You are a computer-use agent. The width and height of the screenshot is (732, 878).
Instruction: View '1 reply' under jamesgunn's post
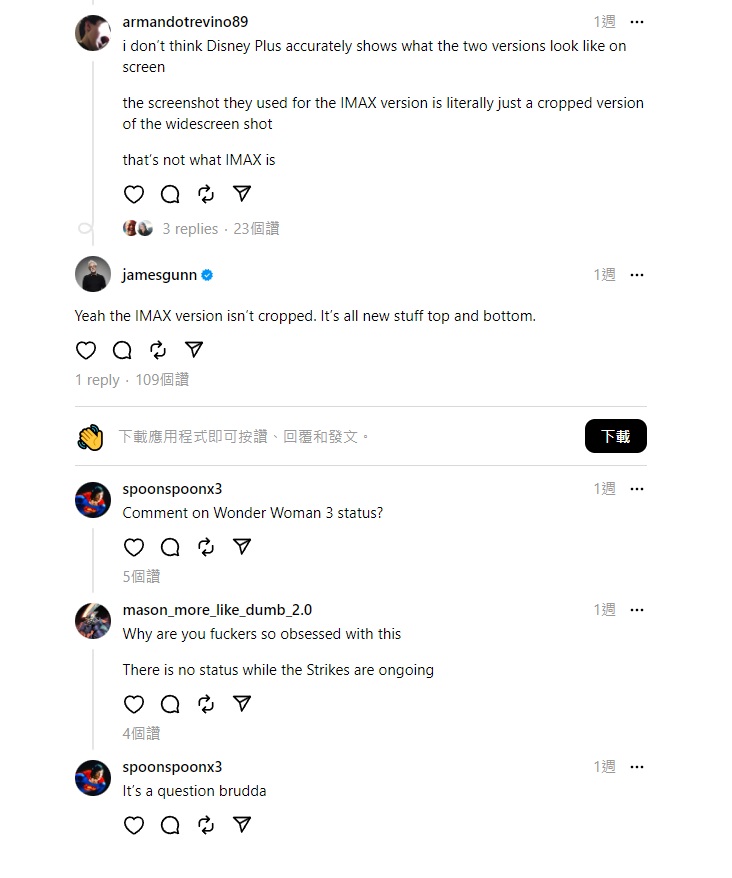pos(97,380)
